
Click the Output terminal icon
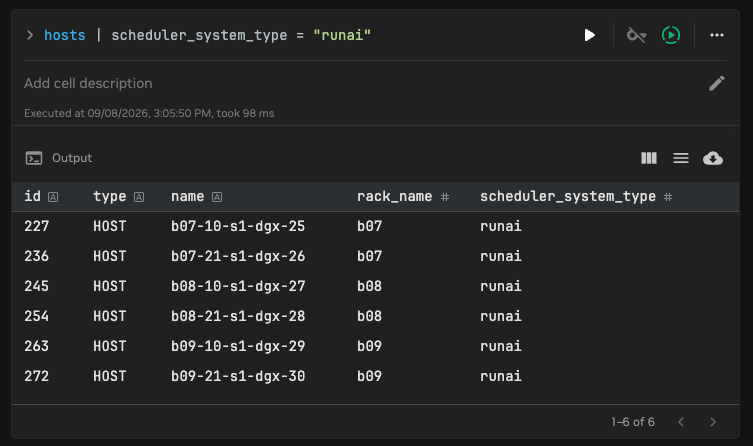[x=34, y=158]
